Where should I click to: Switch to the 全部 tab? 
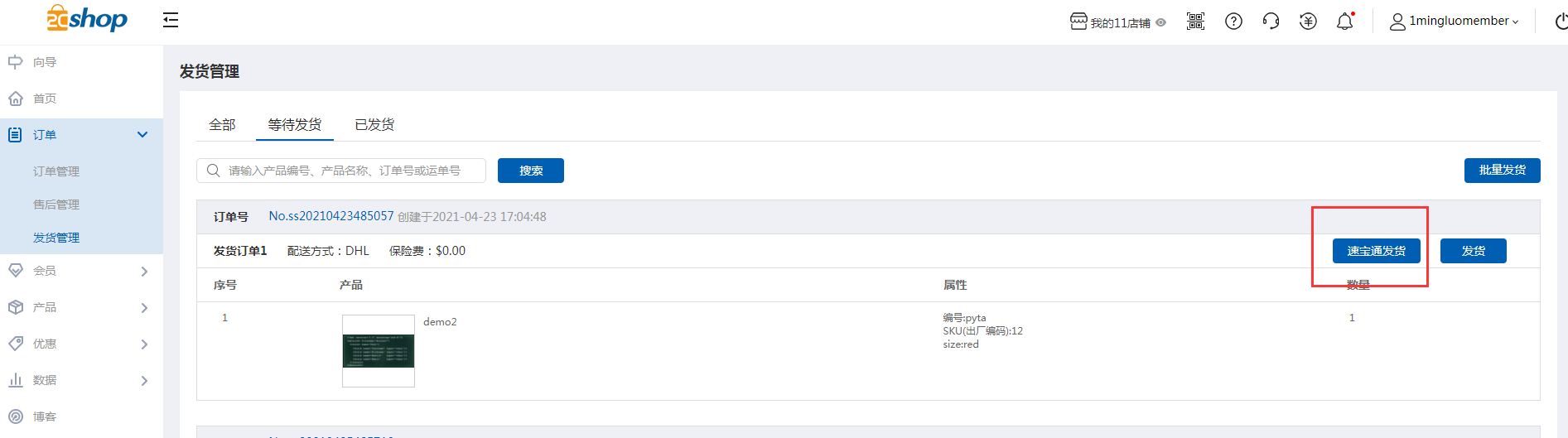pos(222,125)
